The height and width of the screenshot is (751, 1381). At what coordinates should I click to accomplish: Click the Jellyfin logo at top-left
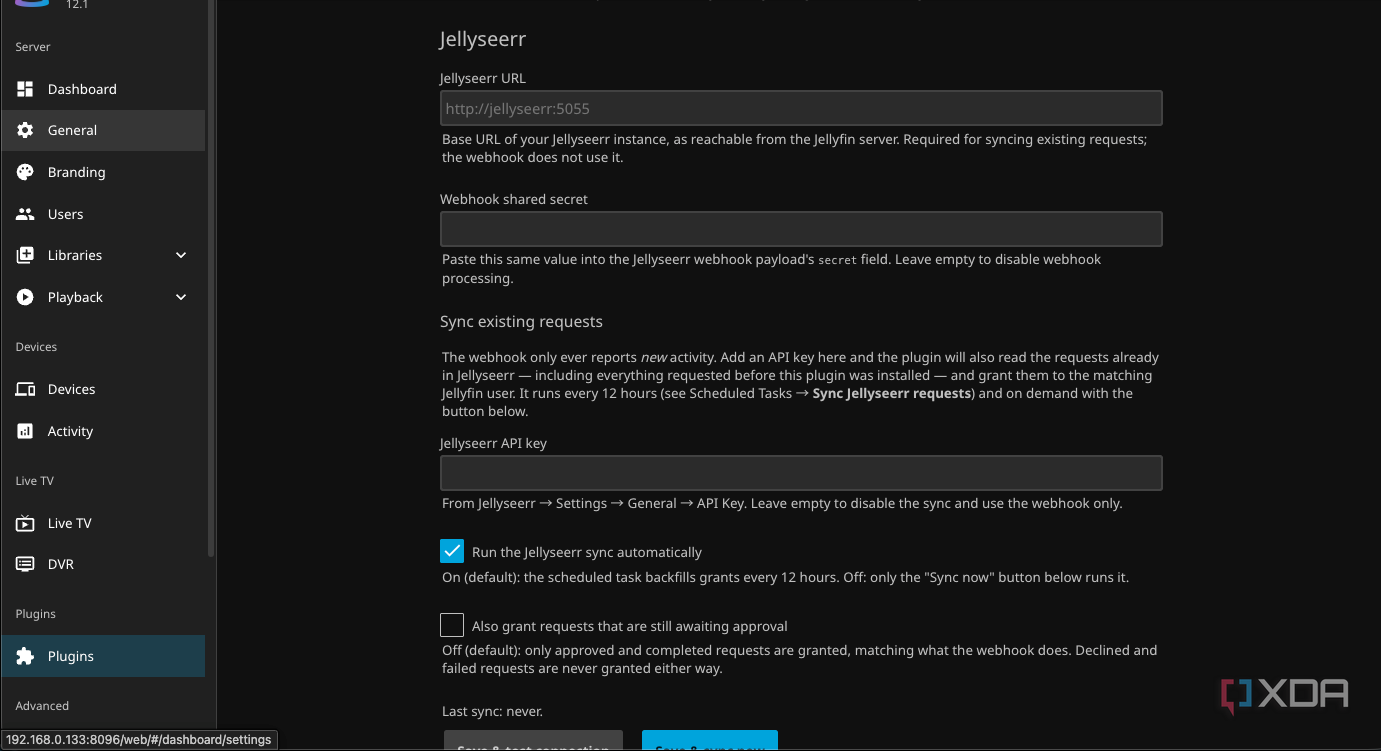[x=32, y=4]
